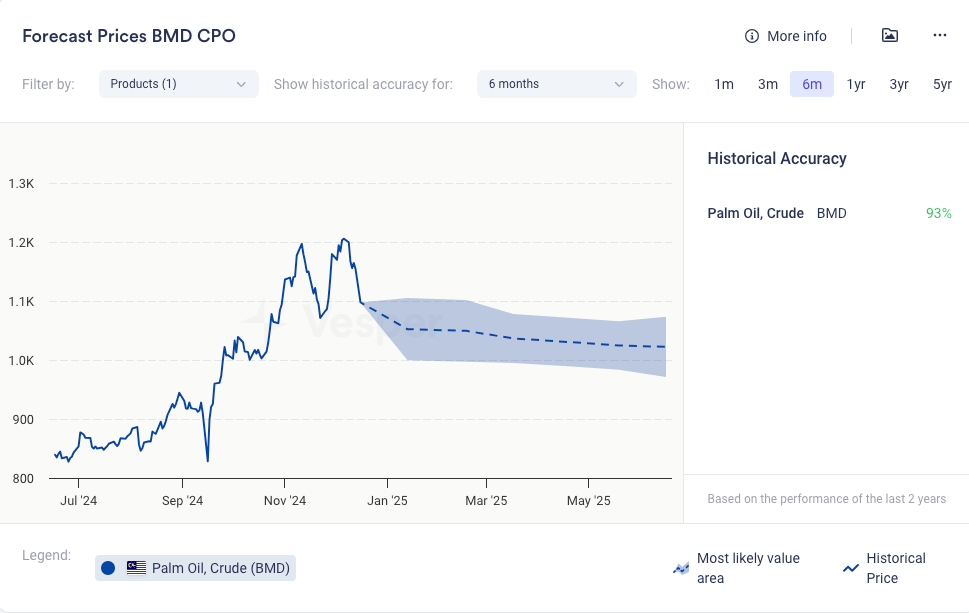Select the 6m time range
The height and width of the screenshot is (613, 969).
coord(812,84)
